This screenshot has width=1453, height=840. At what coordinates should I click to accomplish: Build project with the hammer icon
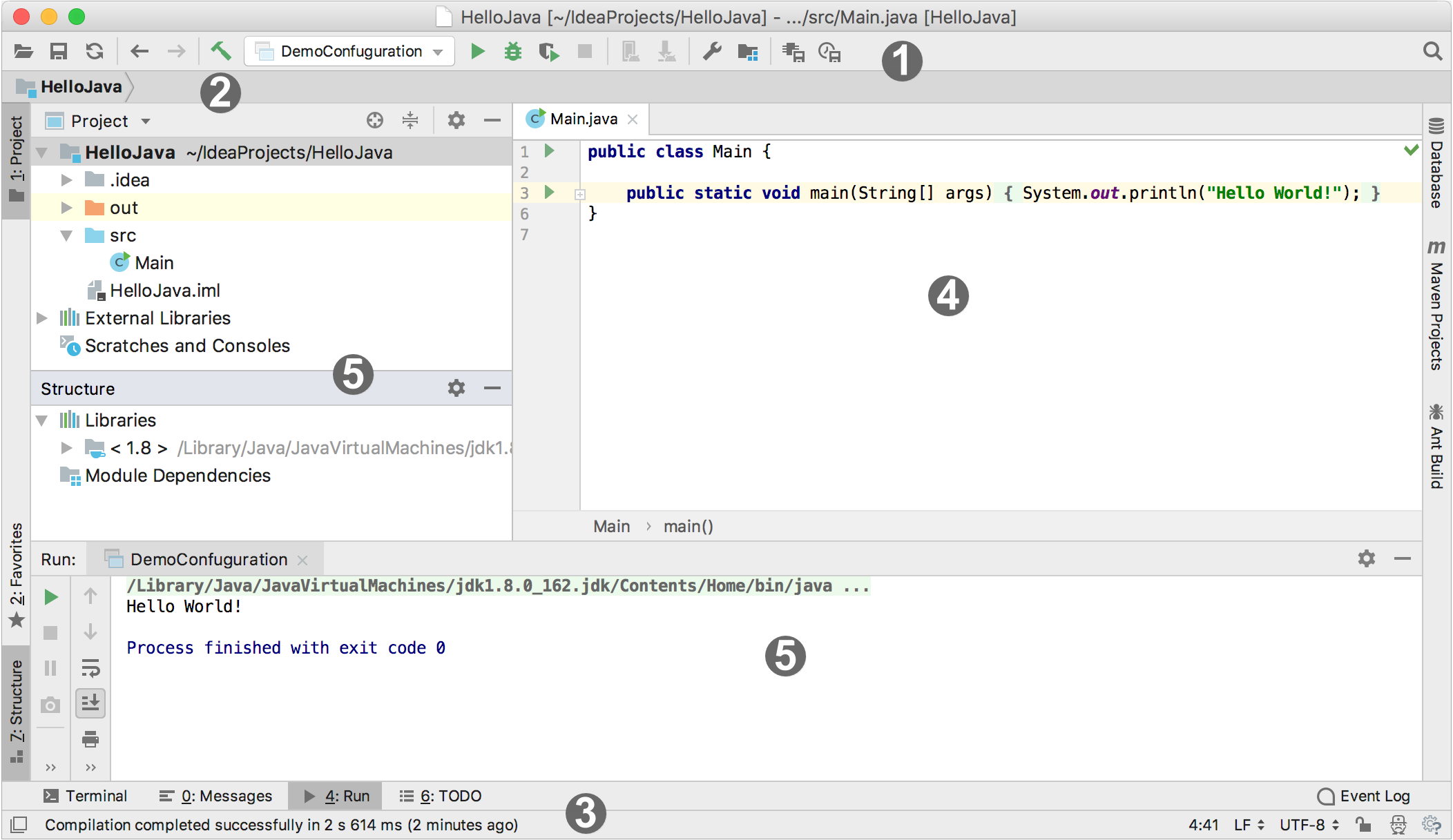(x=220, y=50)
